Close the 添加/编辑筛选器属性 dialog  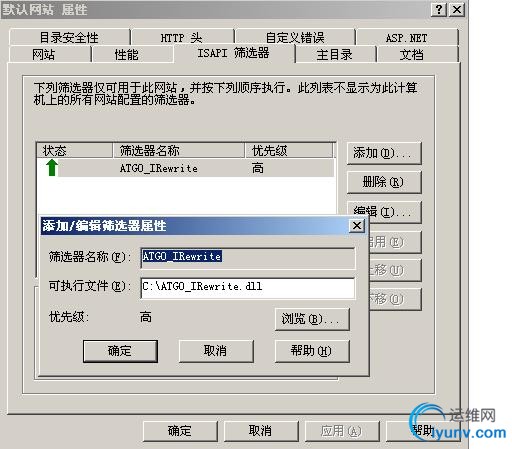pyautogui.click(x=357, y=226)
